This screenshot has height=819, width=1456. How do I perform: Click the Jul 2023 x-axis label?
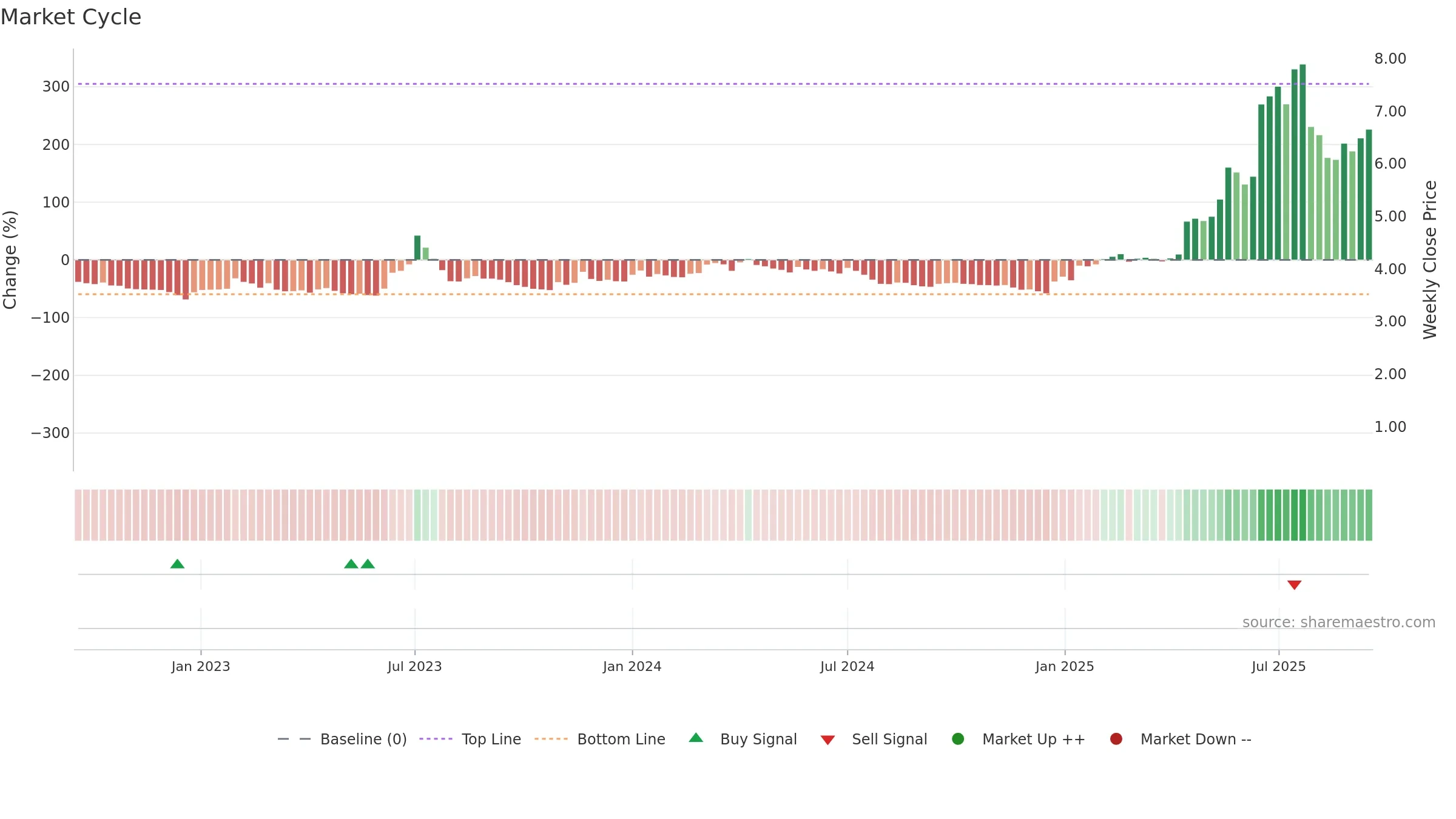(415, 667)
